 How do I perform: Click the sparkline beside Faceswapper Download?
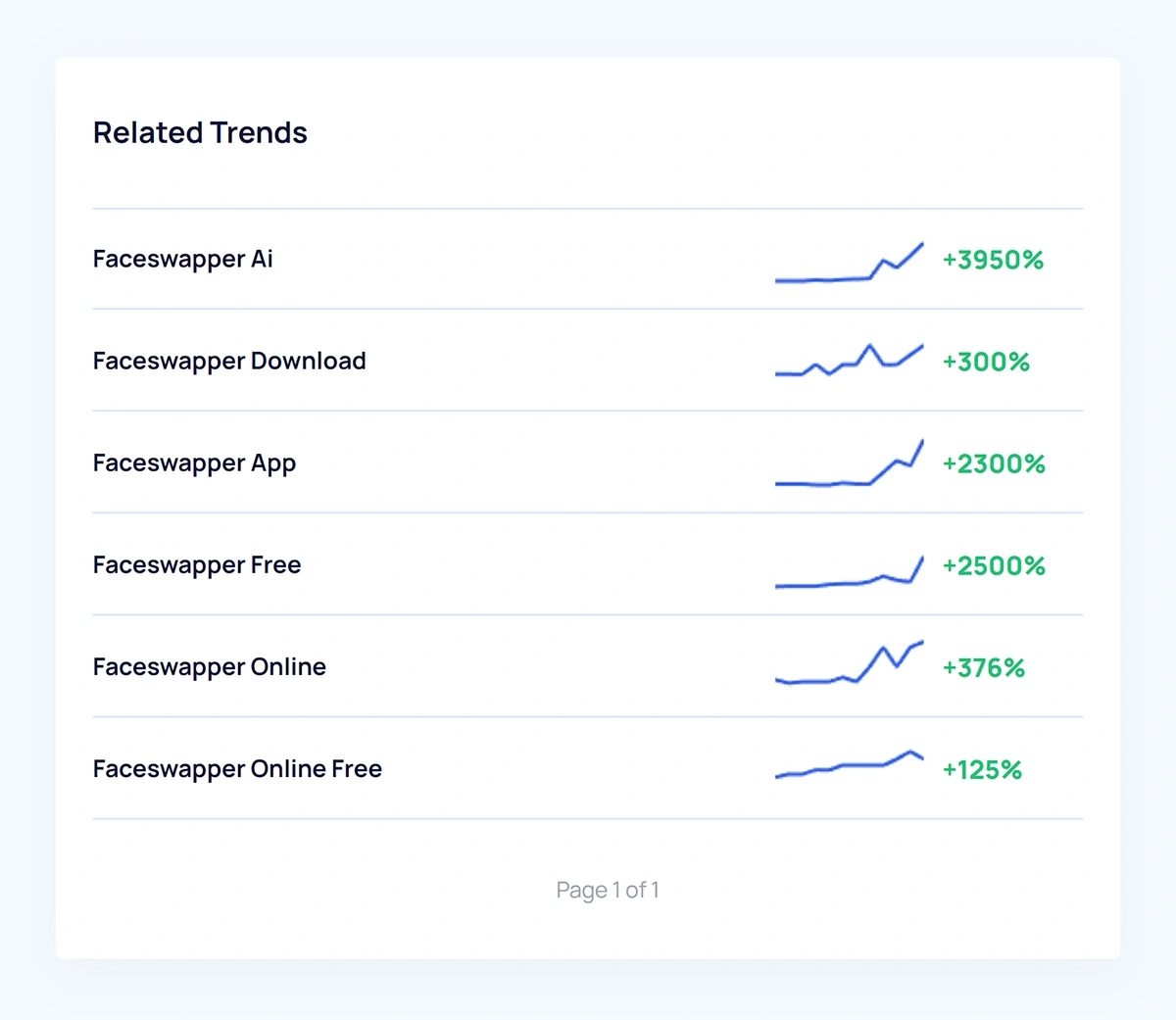coord(849,361)
